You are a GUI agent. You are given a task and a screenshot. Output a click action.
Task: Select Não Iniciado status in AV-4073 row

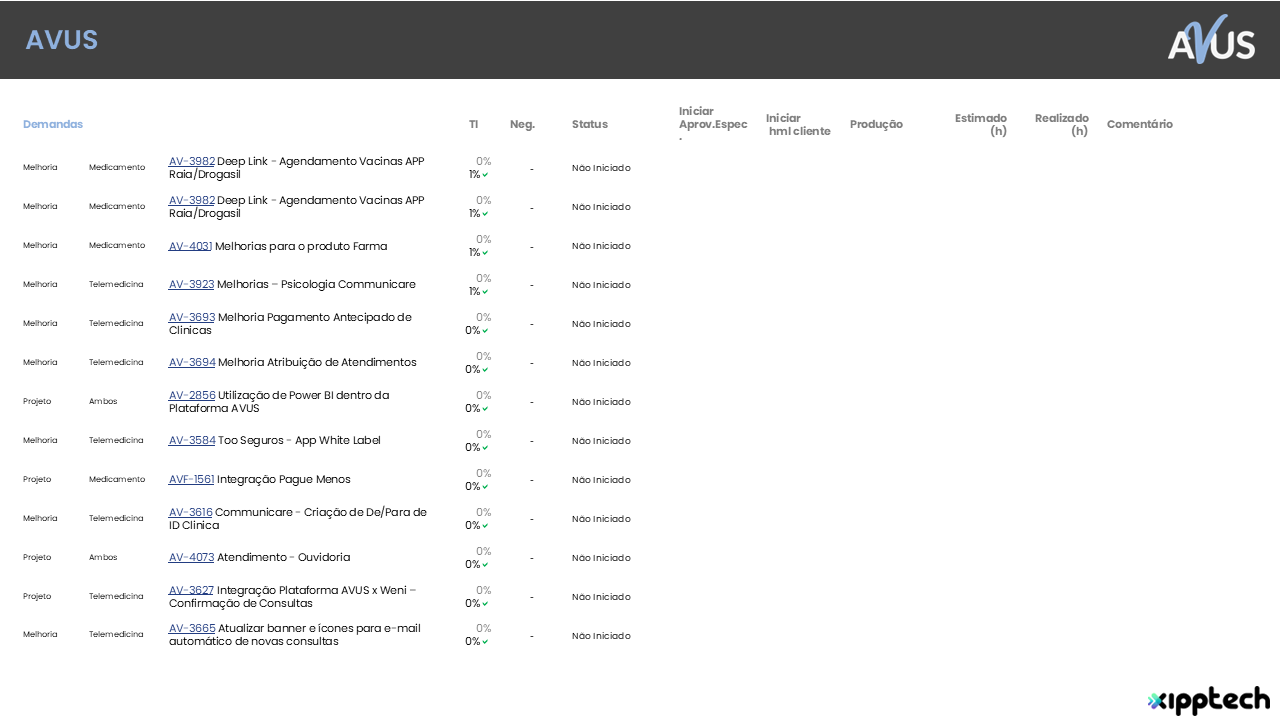[601, 558]
